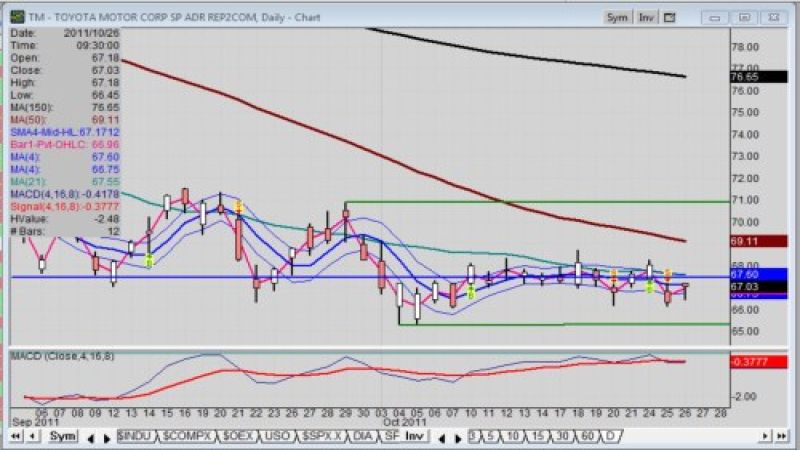Screen dimensions: 800x450
Task: Click the Sym button in the title bar
Action: point(617,17)
